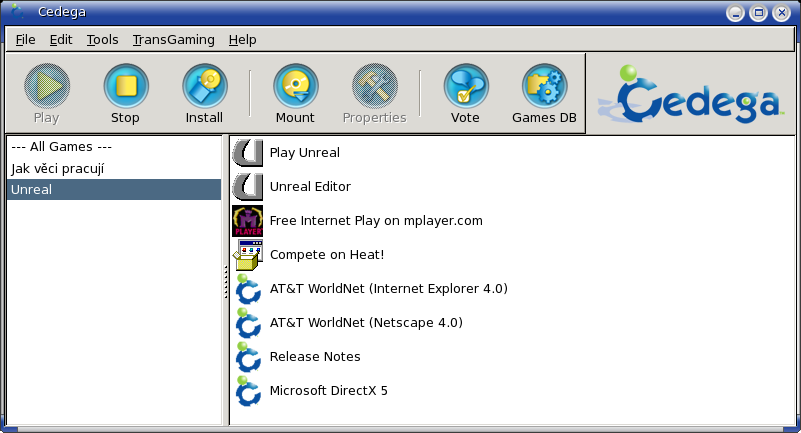Click the Cedega titlebar application icon
This screenshot has height=433, width=801.
coord(17,12)
